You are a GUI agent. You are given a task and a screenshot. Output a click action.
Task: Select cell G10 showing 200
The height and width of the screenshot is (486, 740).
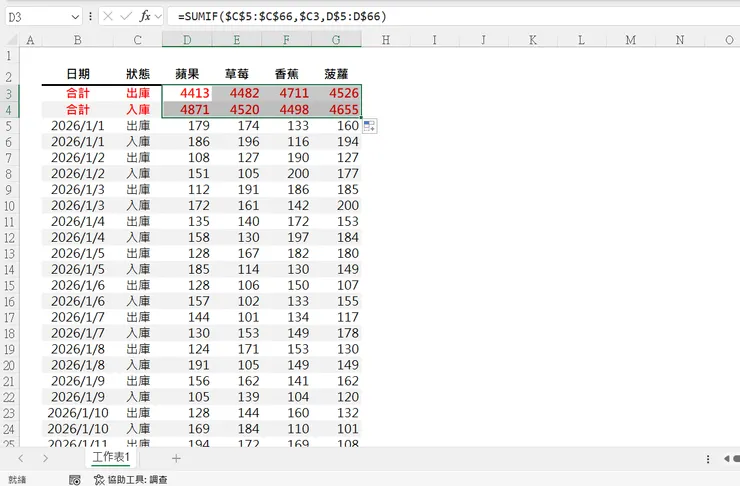point(336,206)
